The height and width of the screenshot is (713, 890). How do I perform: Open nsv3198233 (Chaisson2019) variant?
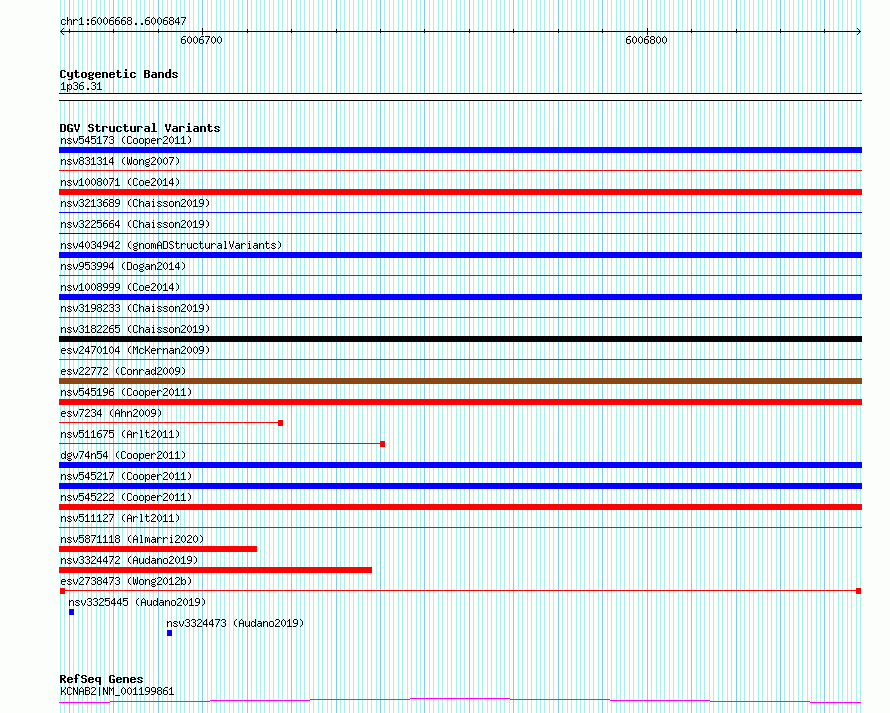click(135, 308)
